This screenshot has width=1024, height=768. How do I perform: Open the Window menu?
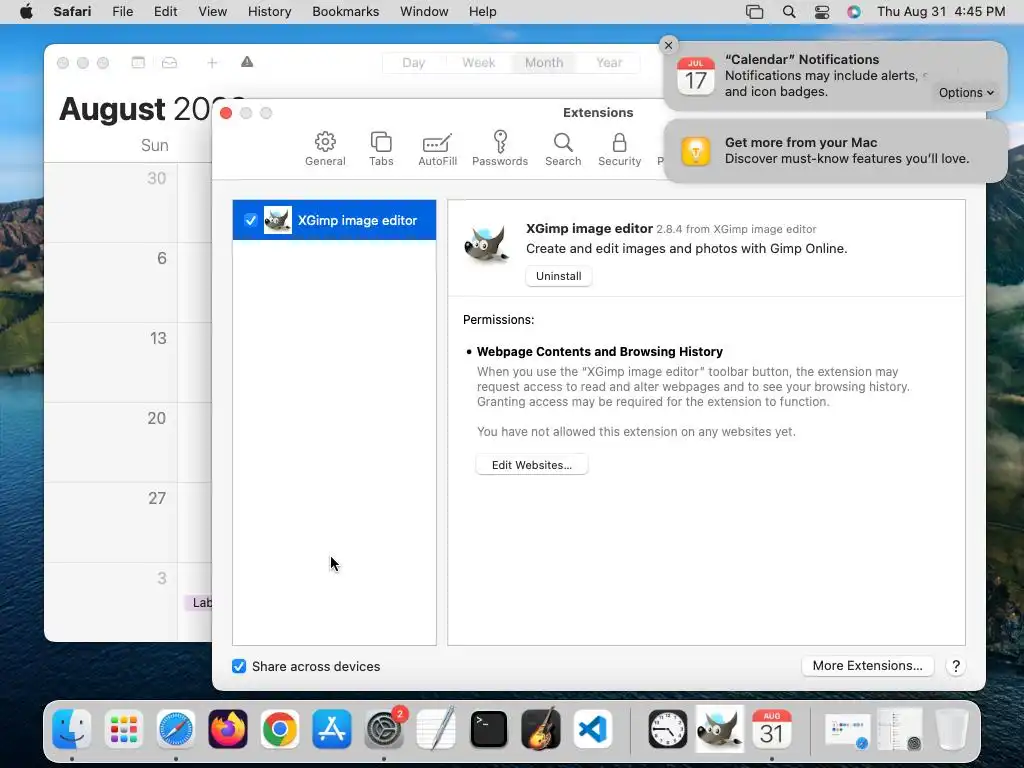pyautogui.click(x=424, y=12)
